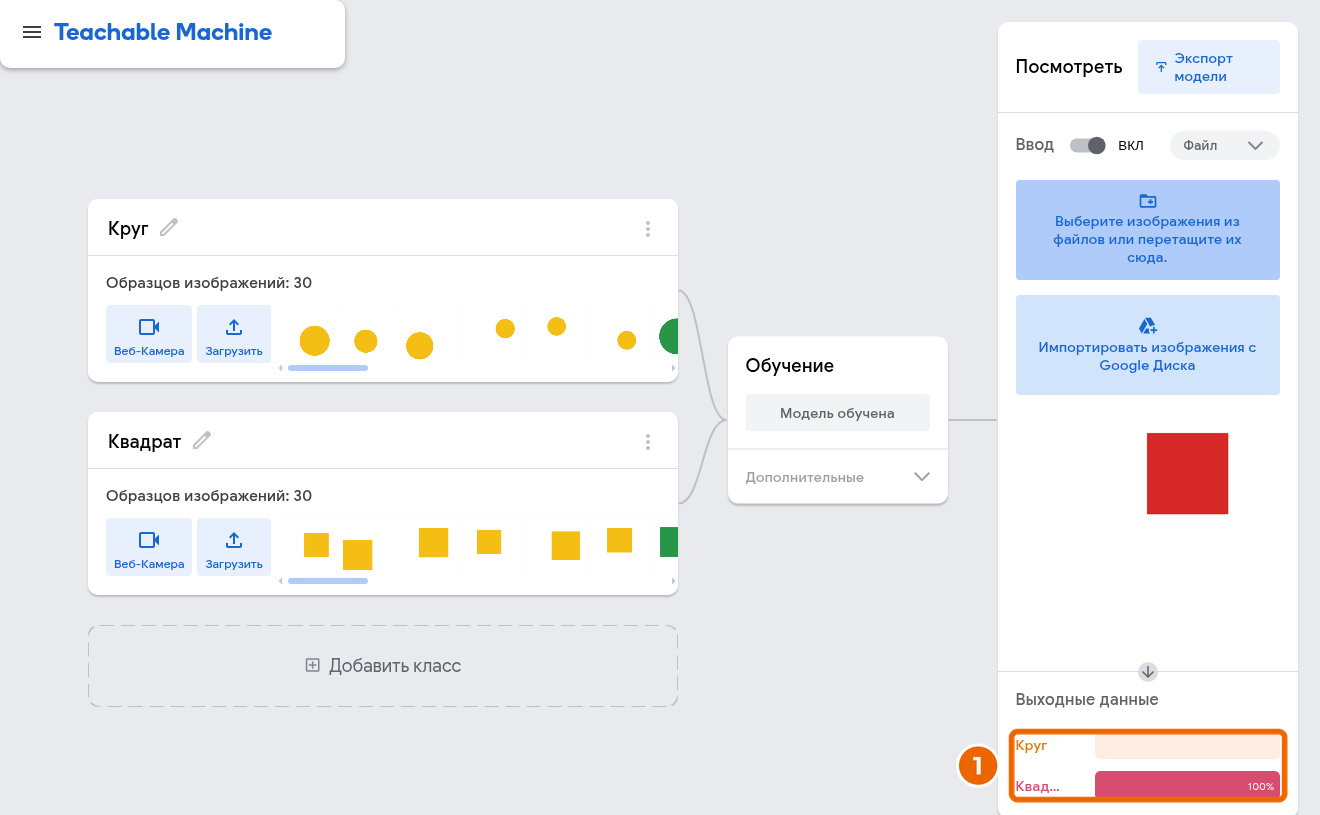
Task: Open the three-dot menu of Круг class
Action: pos(648,229)
